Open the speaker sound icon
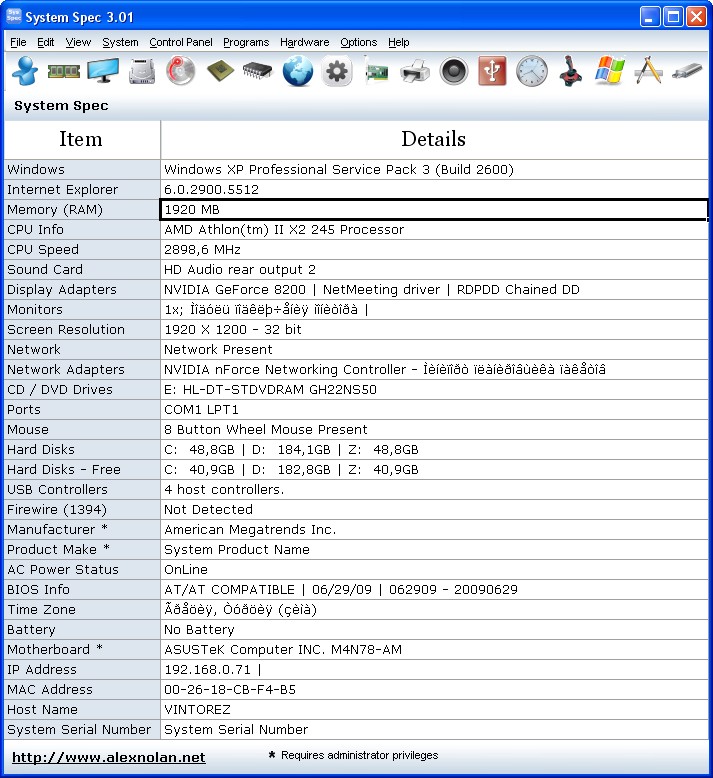The image size is (713, 778). pos(454,71)
